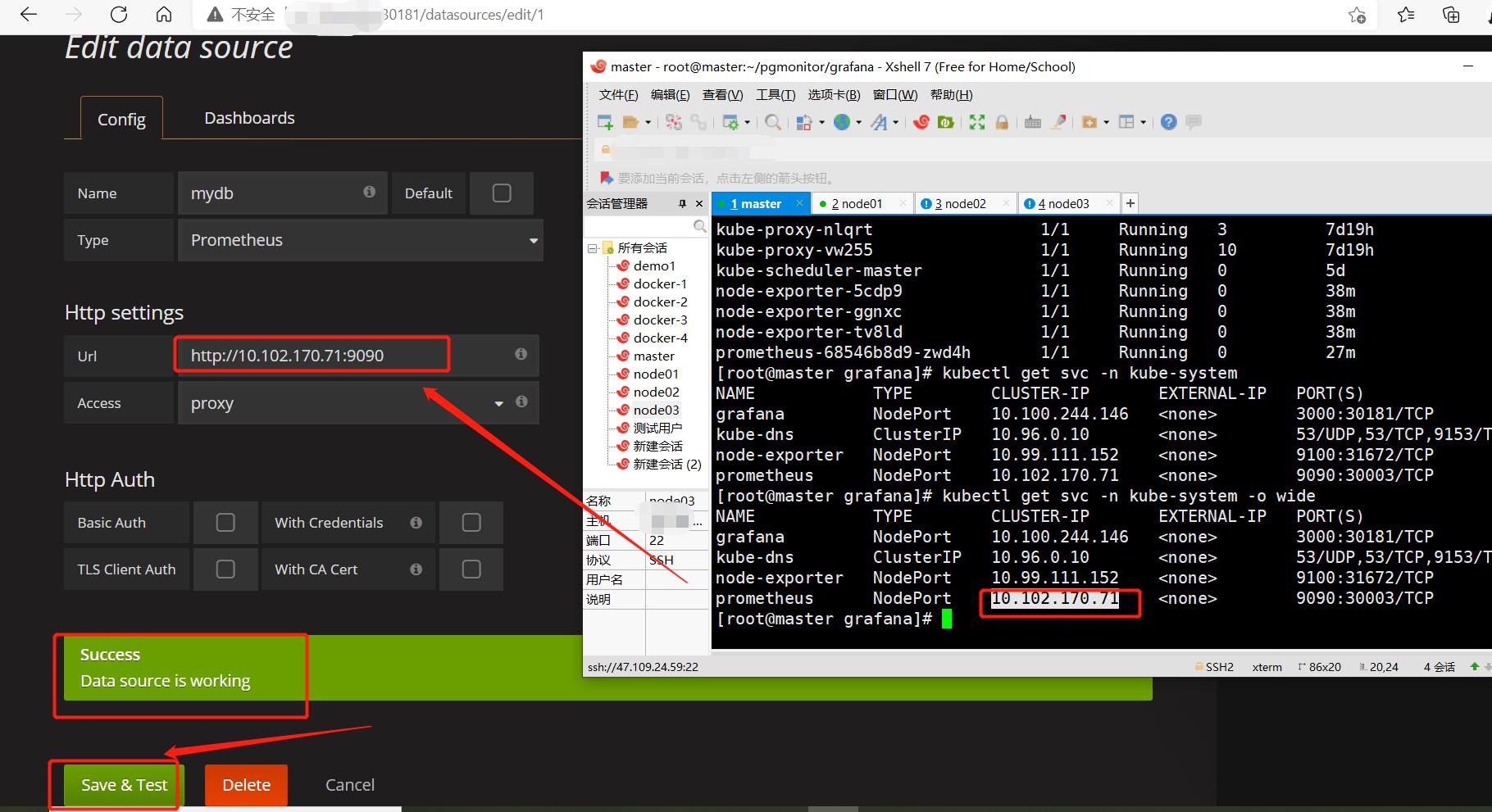Open Xshell help icon
The width and height of the screenshot is (1492, 812).
tap(1169, 122)
